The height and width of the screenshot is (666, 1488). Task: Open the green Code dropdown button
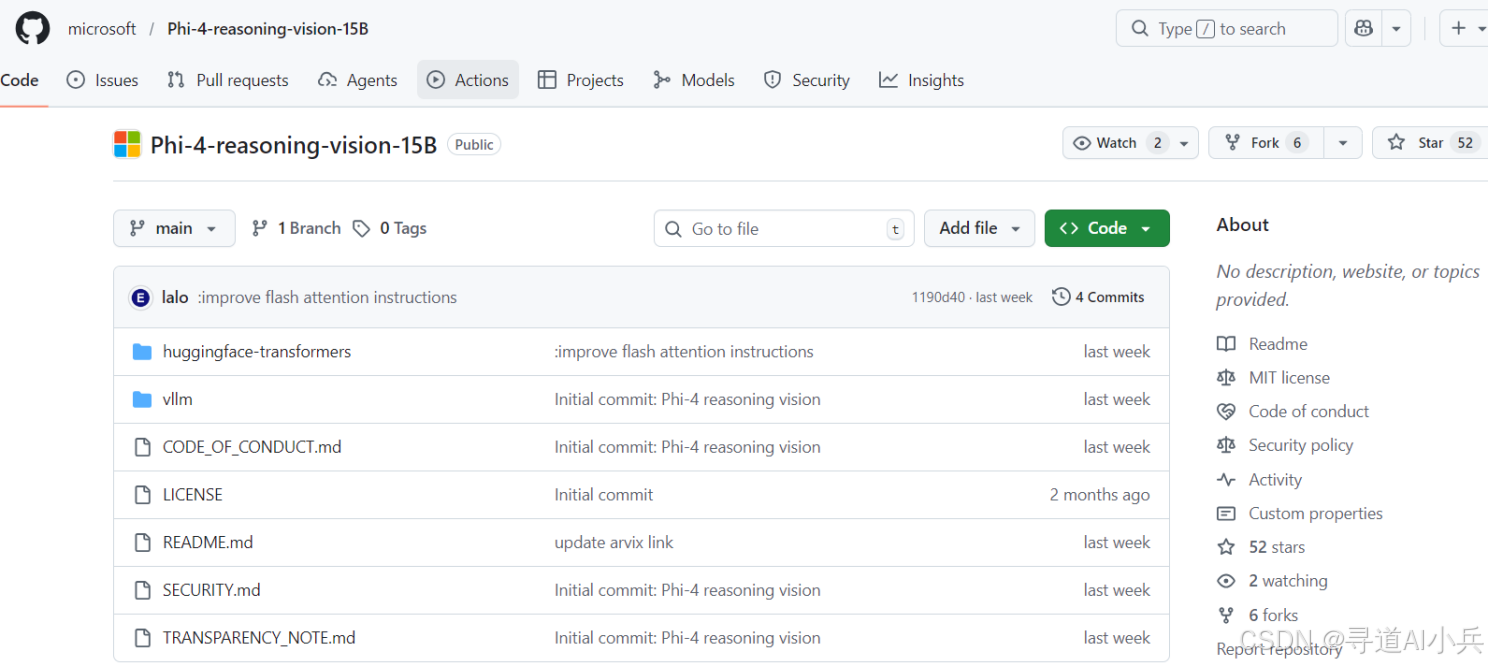[x=1107, y=228]
